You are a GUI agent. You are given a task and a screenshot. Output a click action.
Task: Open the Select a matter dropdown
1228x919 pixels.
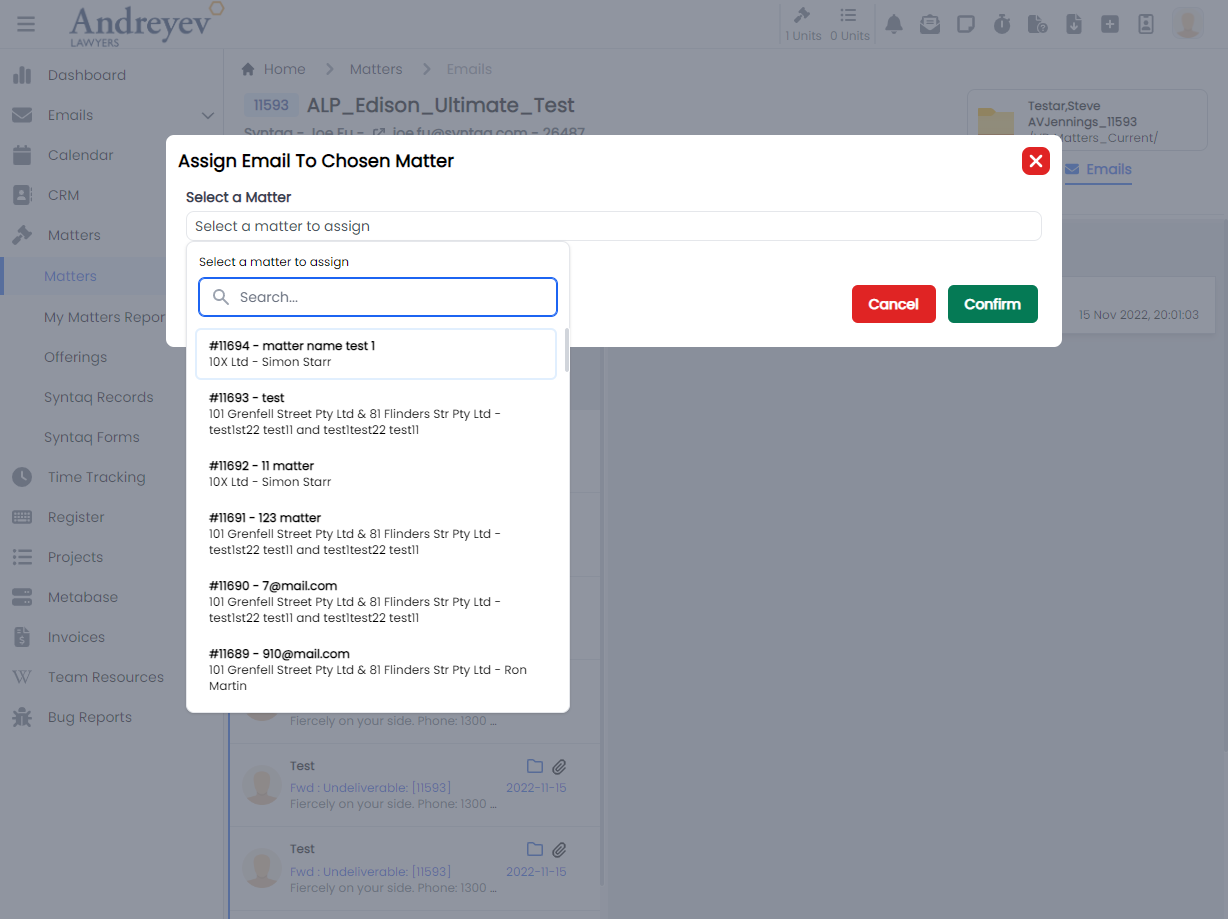coord(613,226)
